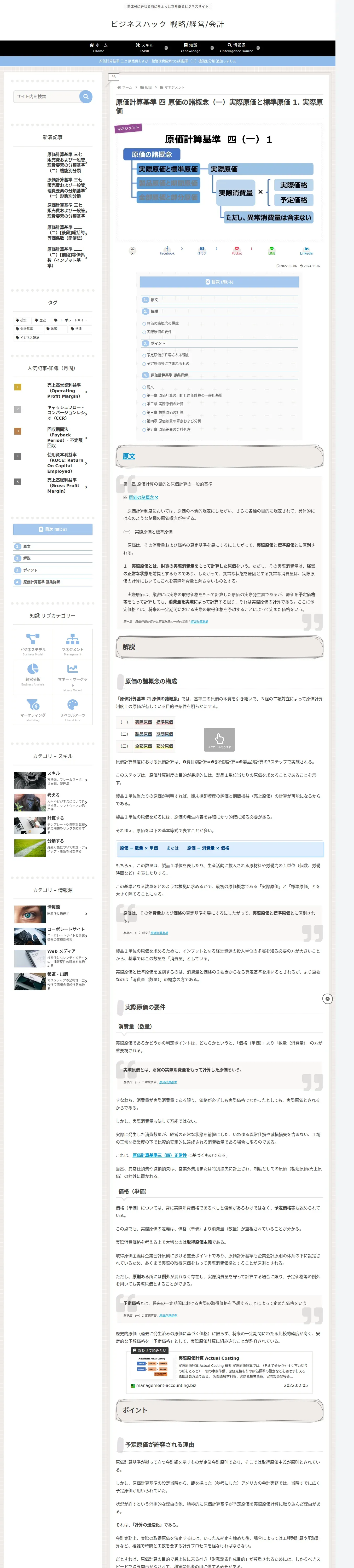This screenshot has width=354, height=1568.
Task: Open 第五章 原価差異の会計処理 contents link
Action: pos(169,429)
